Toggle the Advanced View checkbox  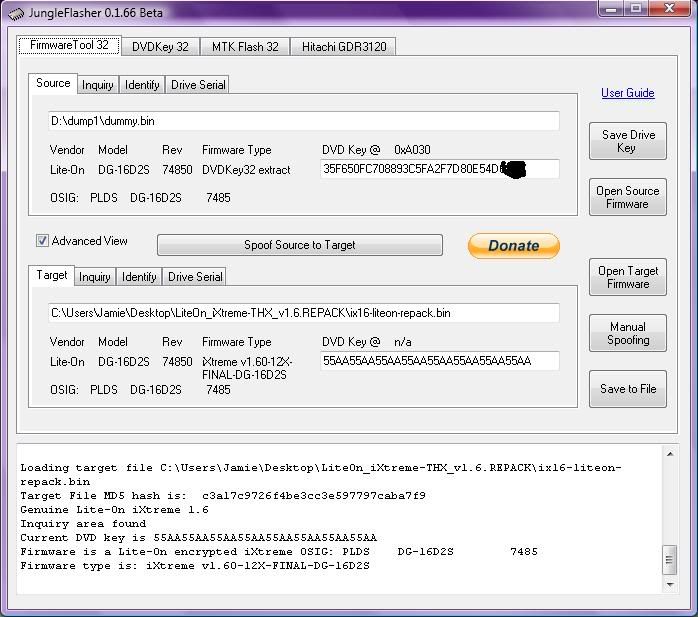[43, 241]
